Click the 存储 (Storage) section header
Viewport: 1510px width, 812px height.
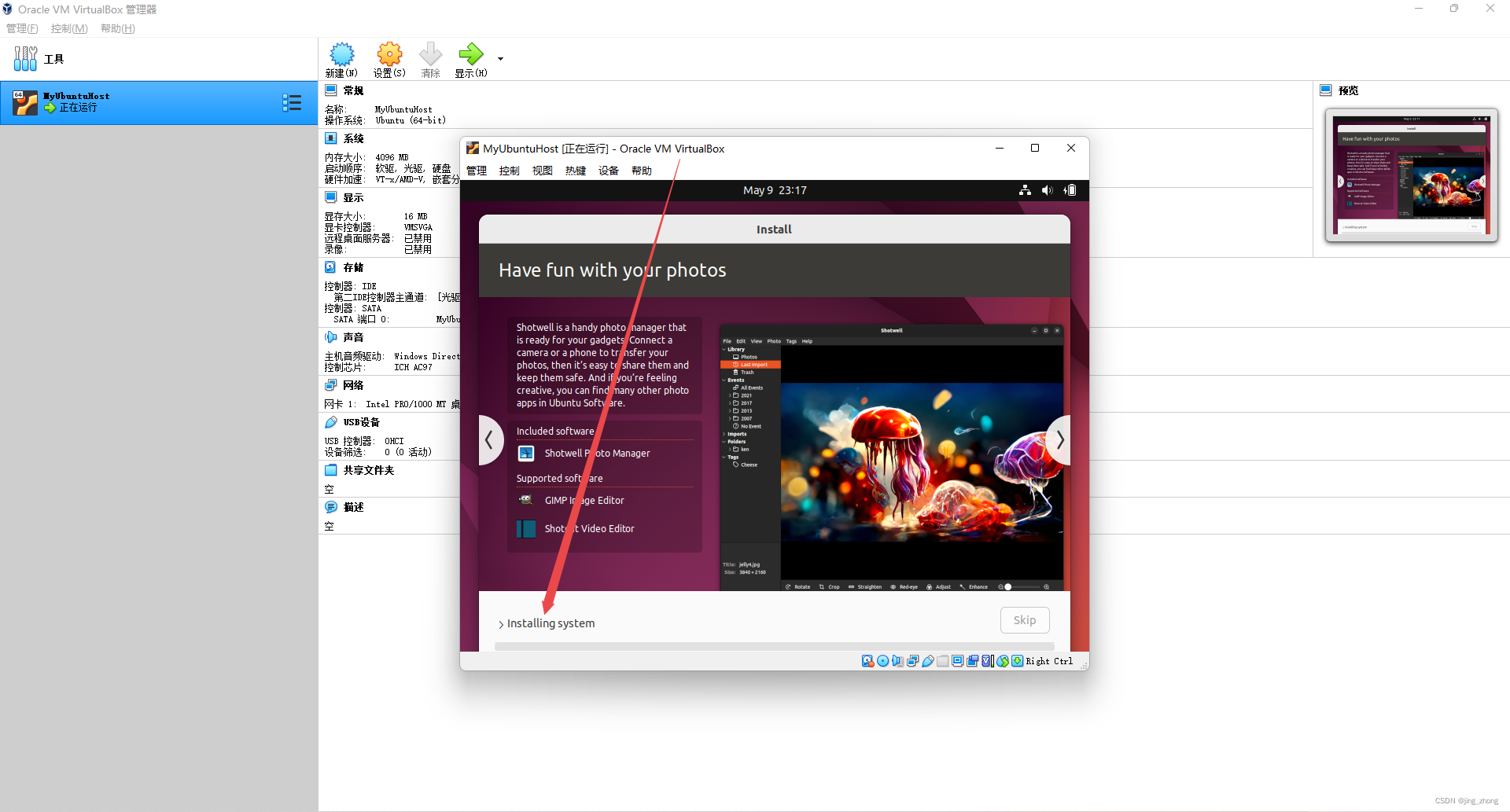tap(353, 267)
